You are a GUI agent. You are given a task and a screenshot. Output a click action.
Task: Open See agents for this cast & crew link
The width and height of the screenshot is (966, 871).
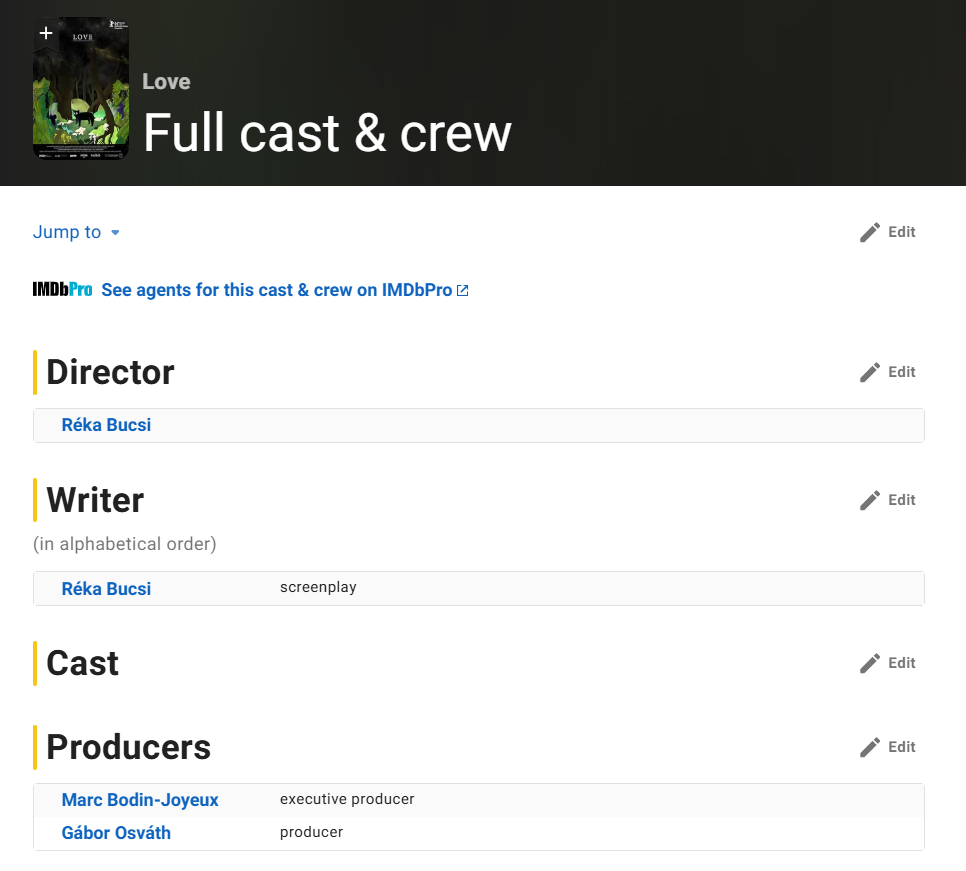click(x=284, y=290)
